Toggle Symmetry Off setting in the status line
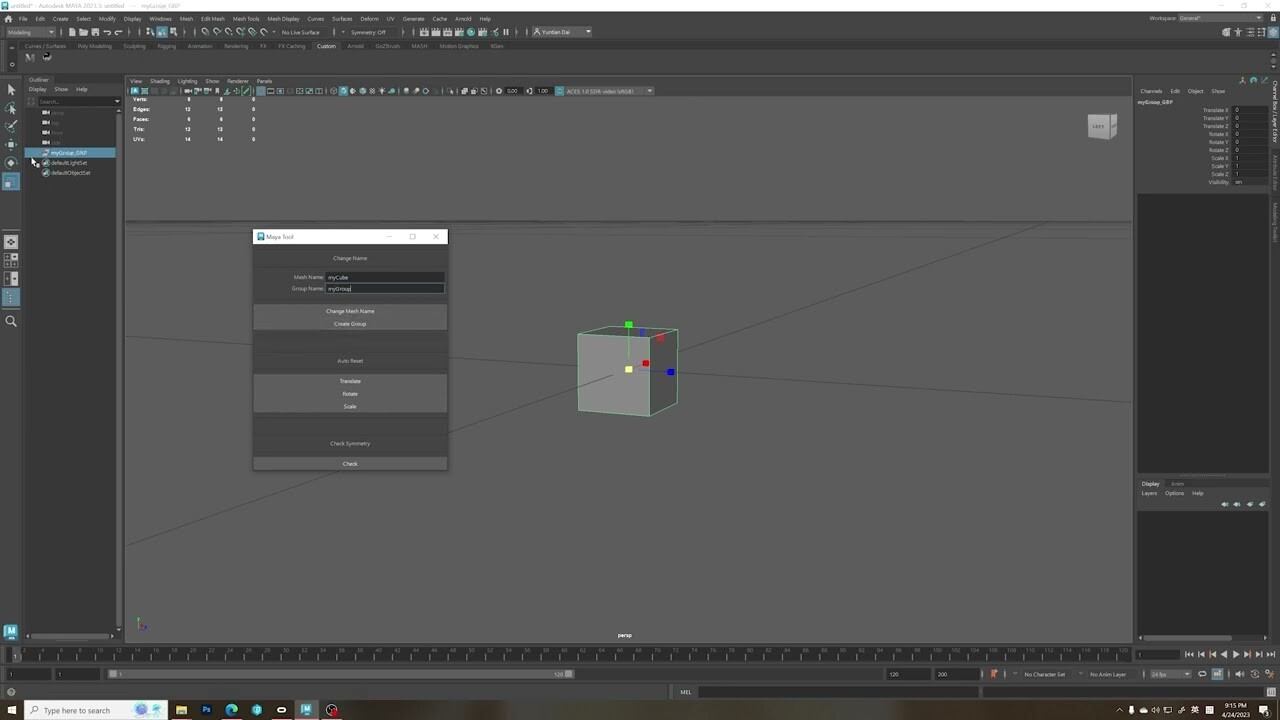This screenshot has height=720, width=1280. click(367, 31)
